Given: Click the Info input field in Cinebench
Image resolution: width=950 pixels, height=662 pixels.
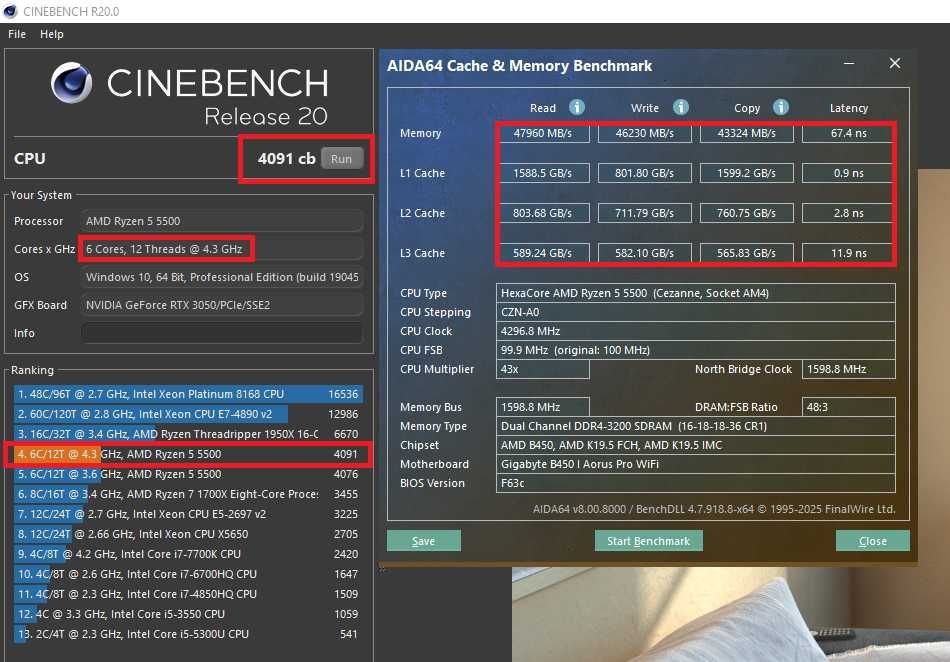Looking at the screenshot, I should click(222, 333).
